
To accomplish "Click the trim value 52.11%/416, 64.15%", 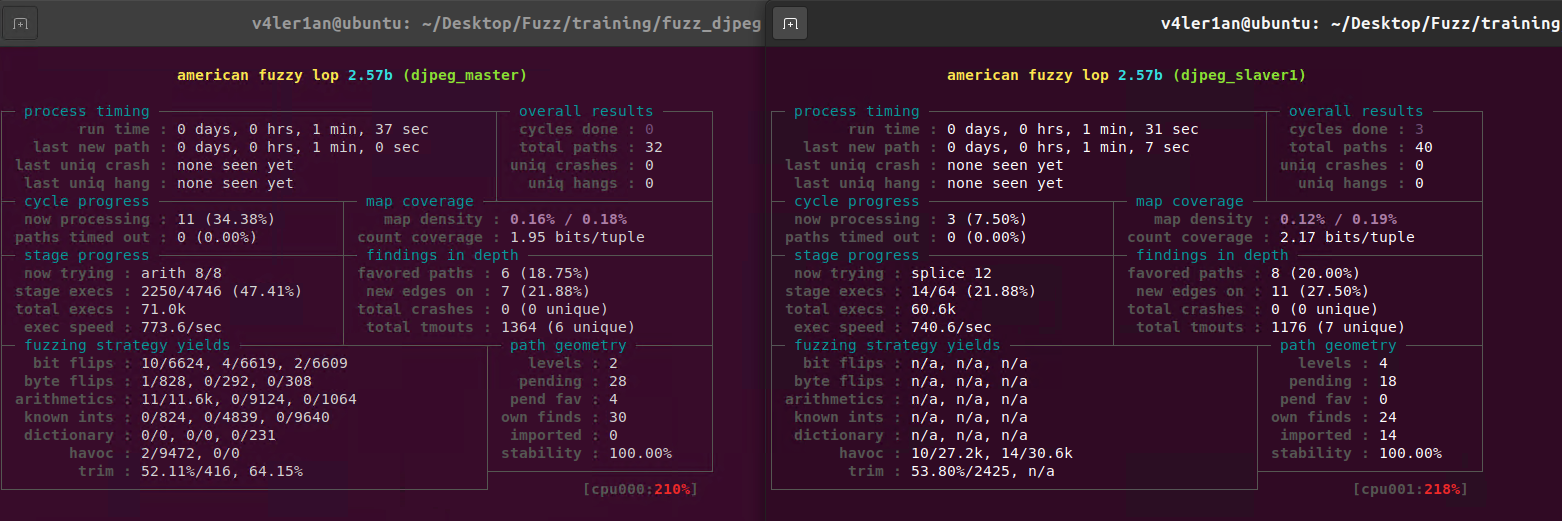I will 240,471.
